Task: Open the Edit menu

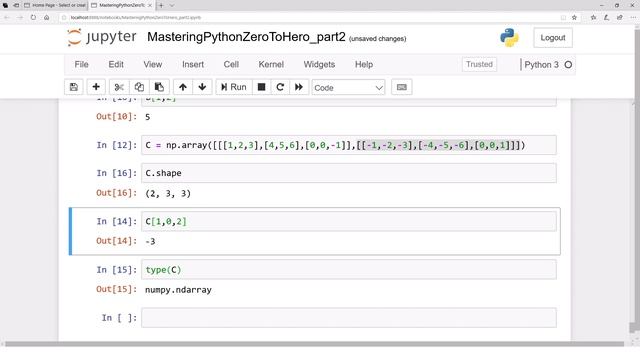Action: coord(116,64)
